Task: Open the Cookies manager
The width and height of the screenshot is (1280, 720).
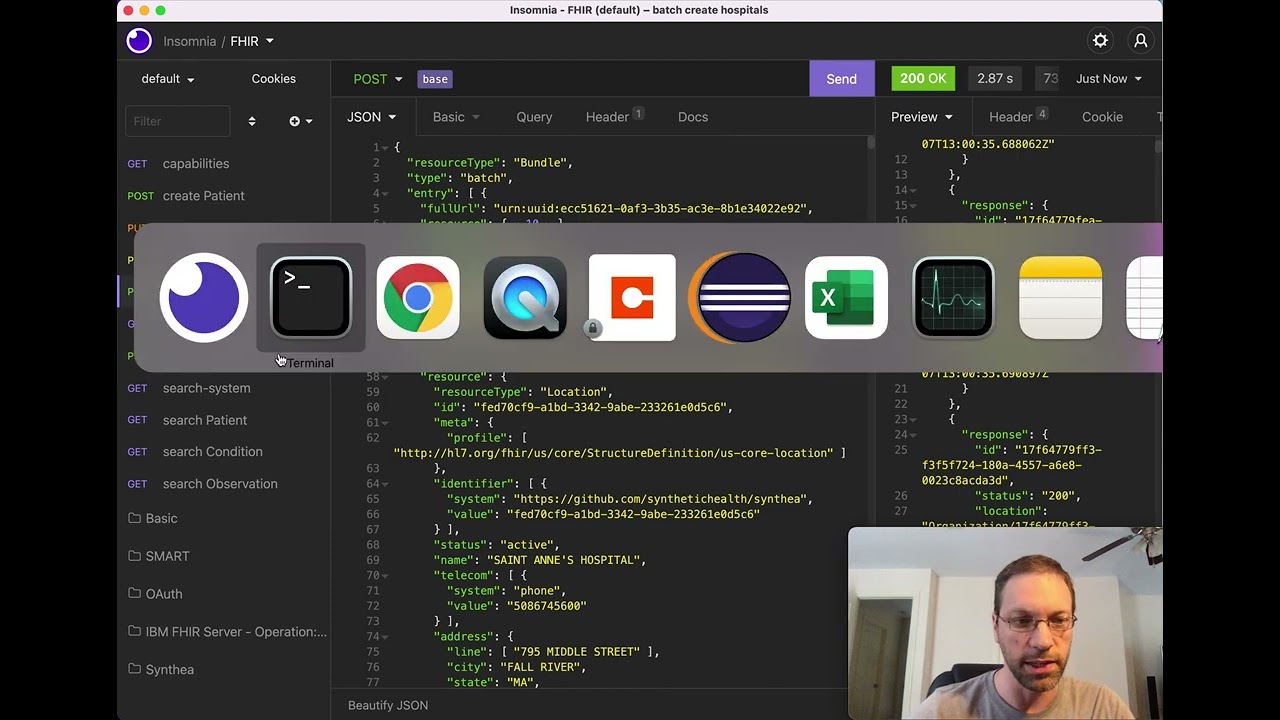Action: (273, 79)
